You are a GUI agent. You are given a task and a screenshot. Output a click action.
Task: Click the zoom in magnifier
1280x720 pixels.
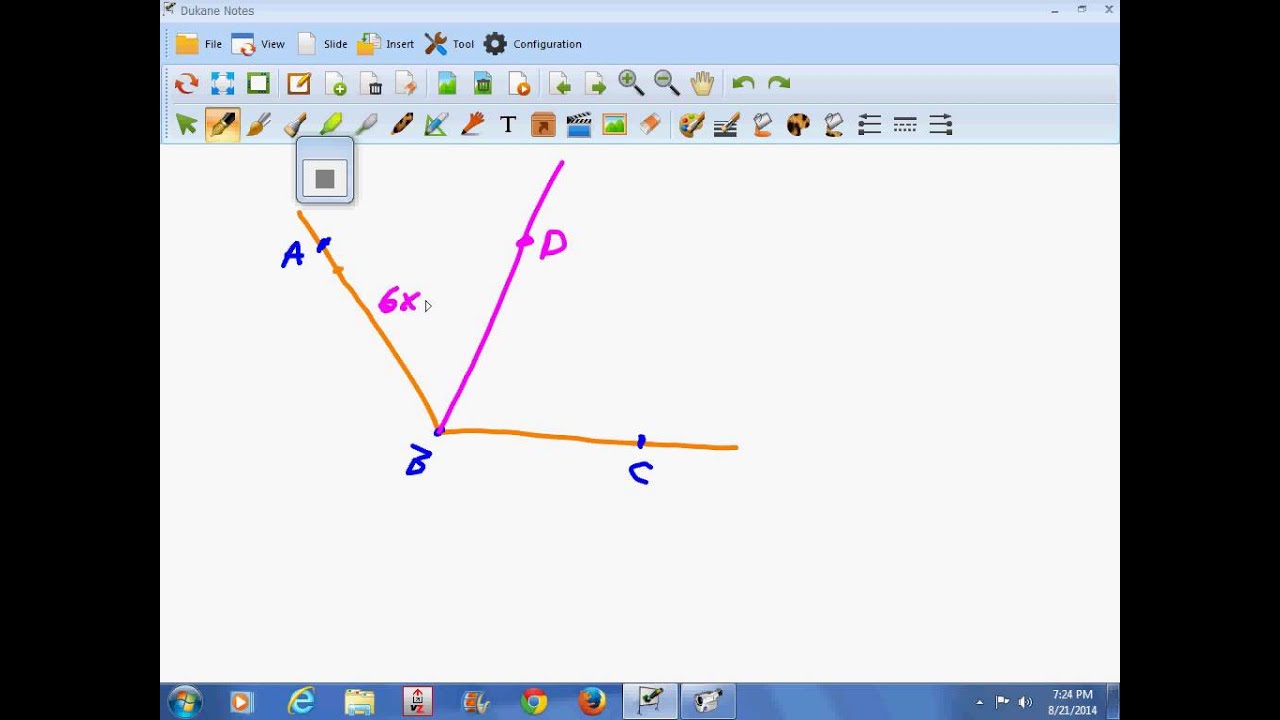click(x=631, y=83)
